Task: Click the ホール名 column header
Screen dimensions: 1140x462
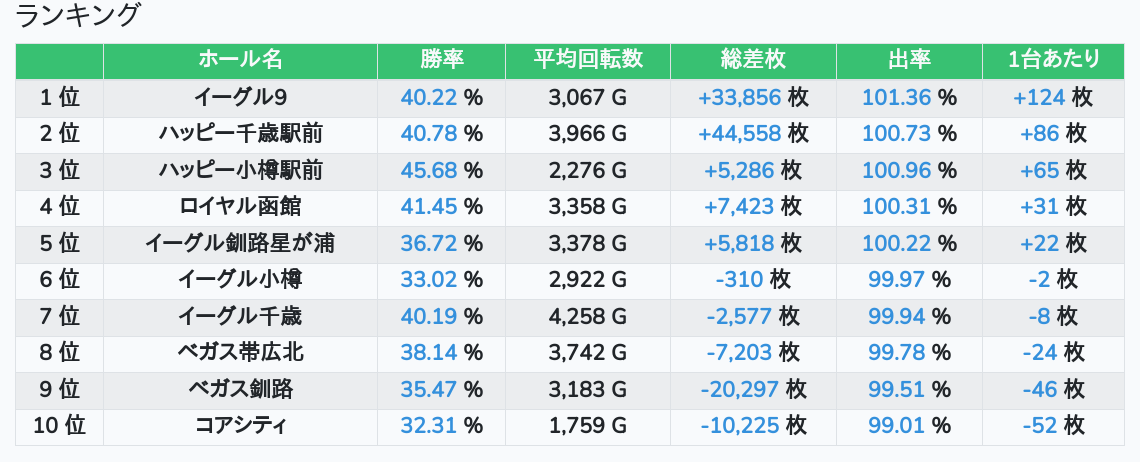Action: pos(240,60)
